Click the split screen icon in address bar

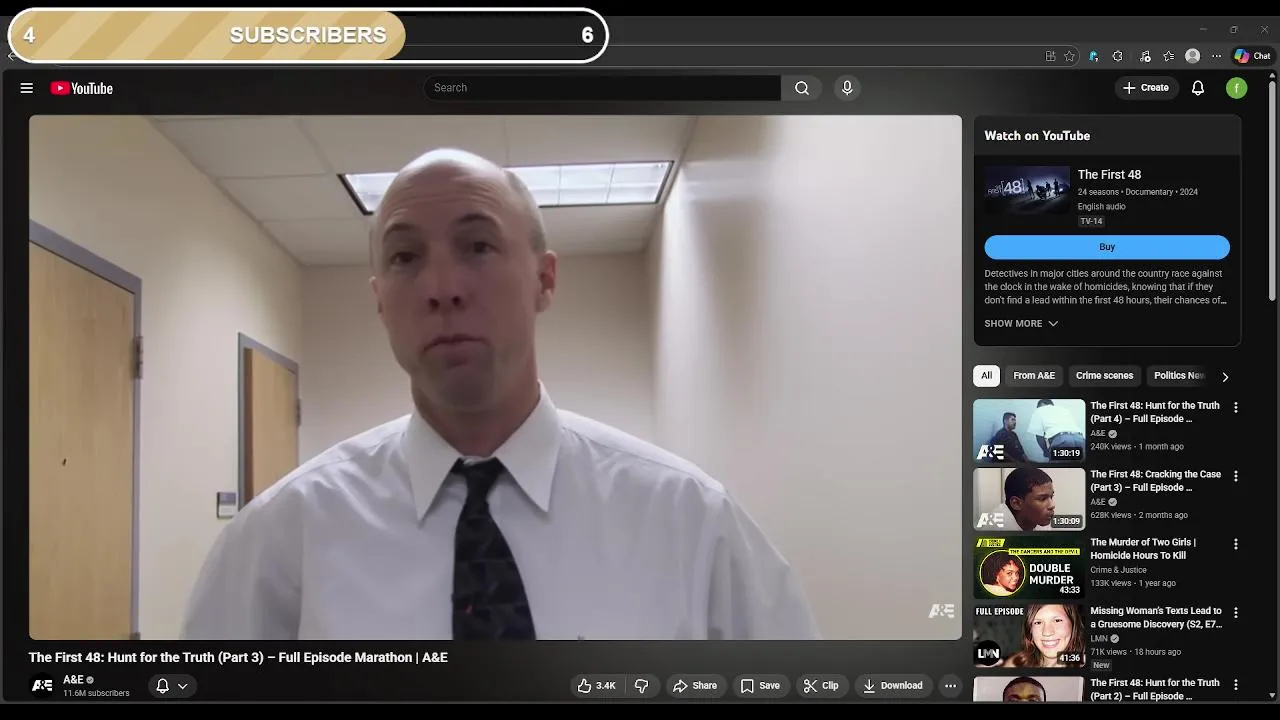click(x=1050, y=56)
